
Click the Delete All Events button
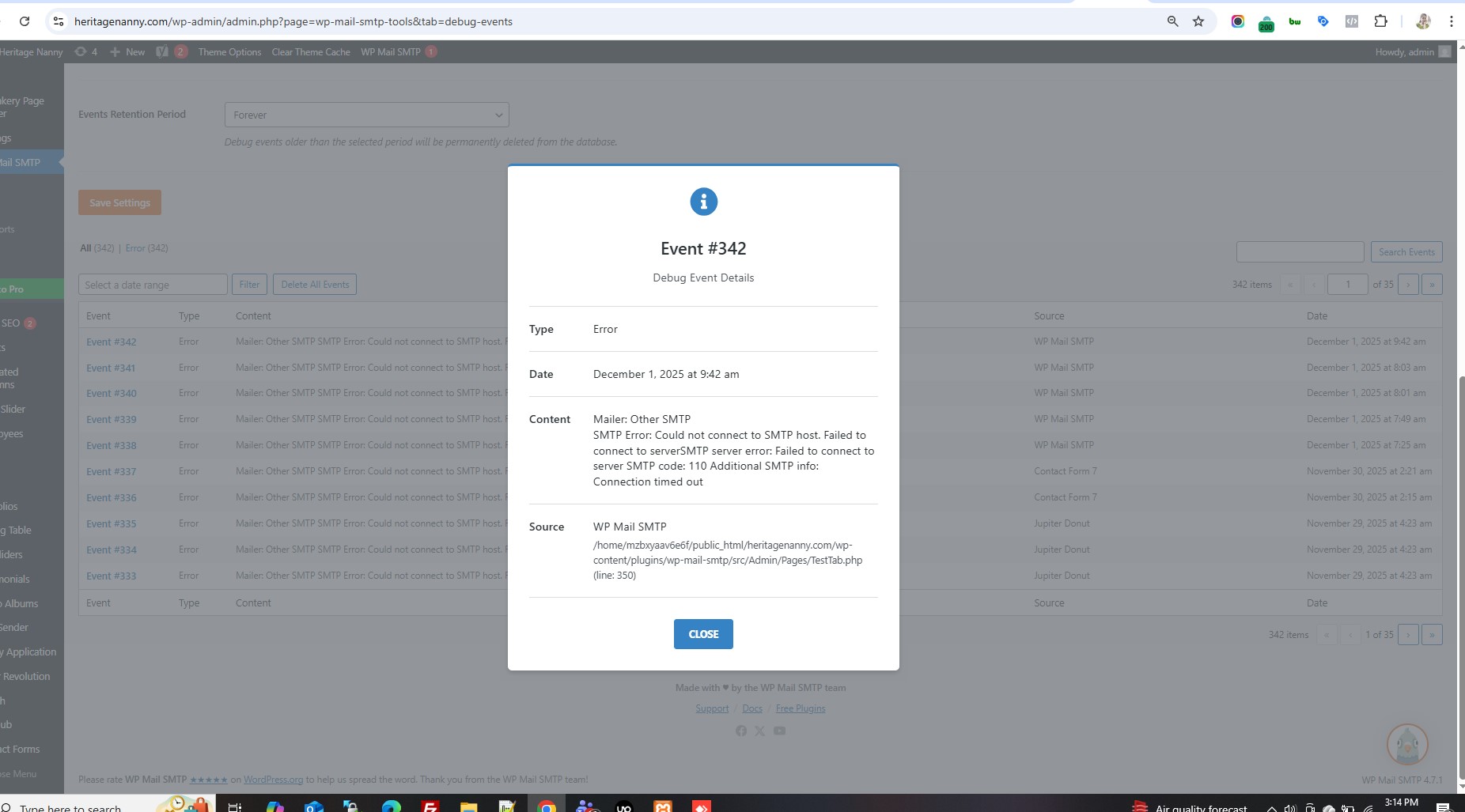315,285
